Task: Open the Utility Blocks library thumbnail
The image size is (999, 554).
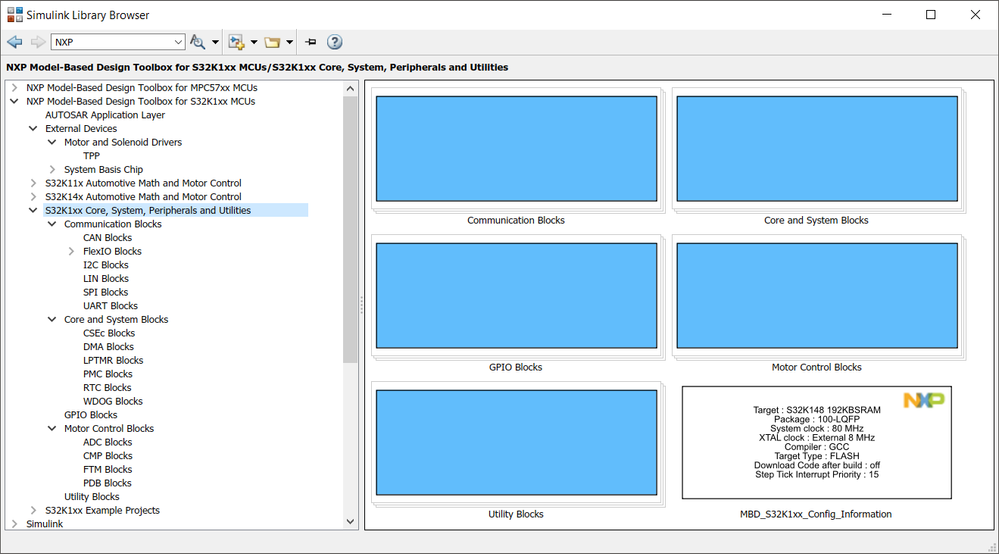Action: [516, 443]
